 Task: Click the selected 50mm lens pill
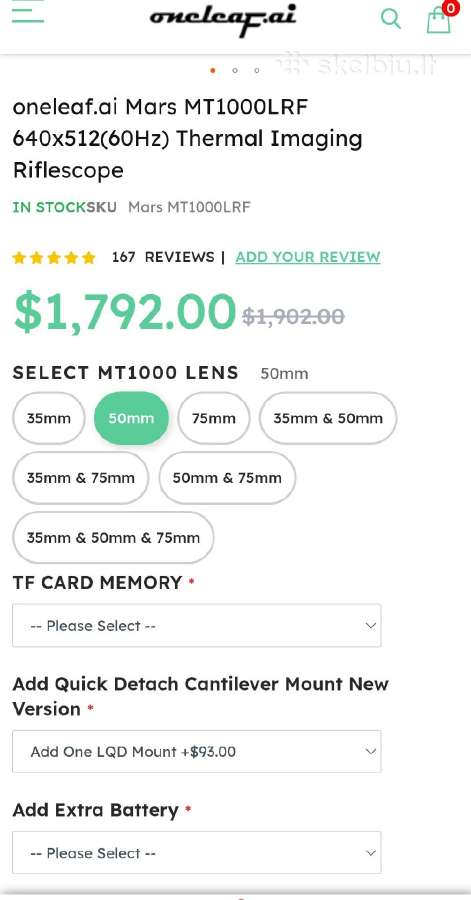[x=131, y=418]
